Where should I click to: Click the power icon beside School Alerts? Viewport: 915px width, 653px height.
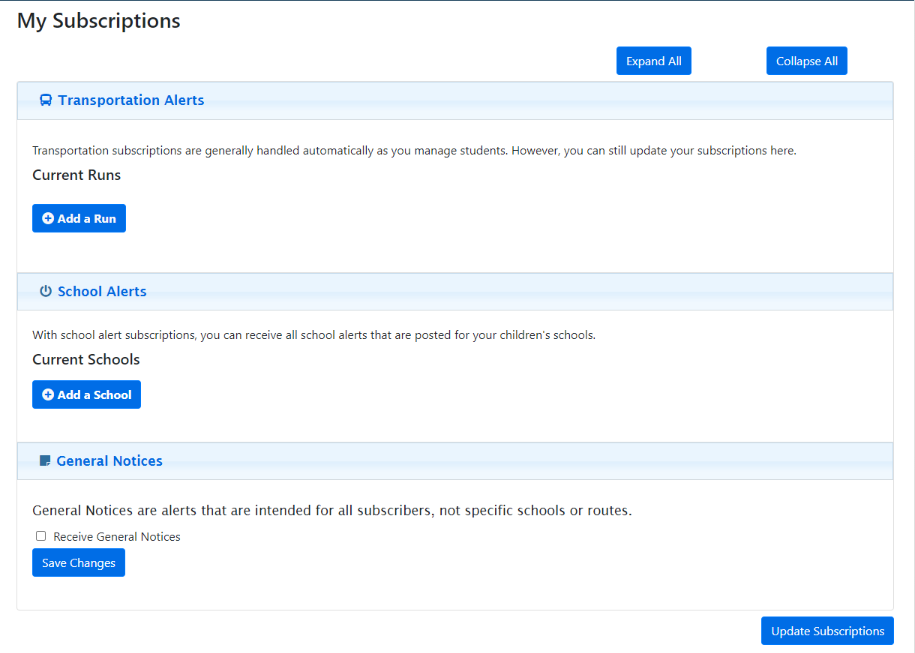46,291
